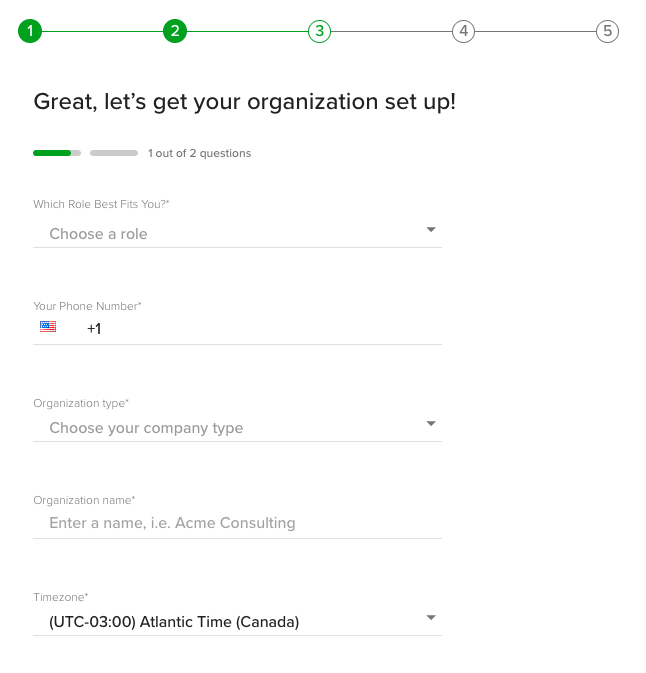Open the Timezone dropdown

[230, 622]
